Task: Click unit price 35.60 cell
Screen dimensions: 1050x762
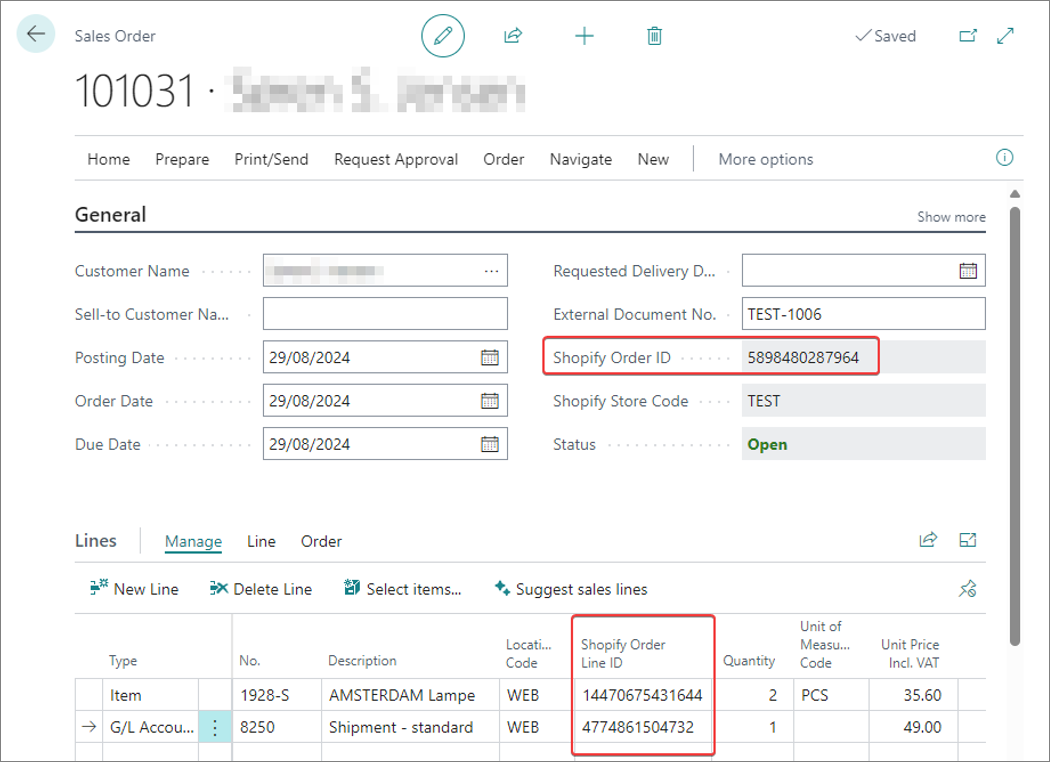Action: click(x=913, y=695)
